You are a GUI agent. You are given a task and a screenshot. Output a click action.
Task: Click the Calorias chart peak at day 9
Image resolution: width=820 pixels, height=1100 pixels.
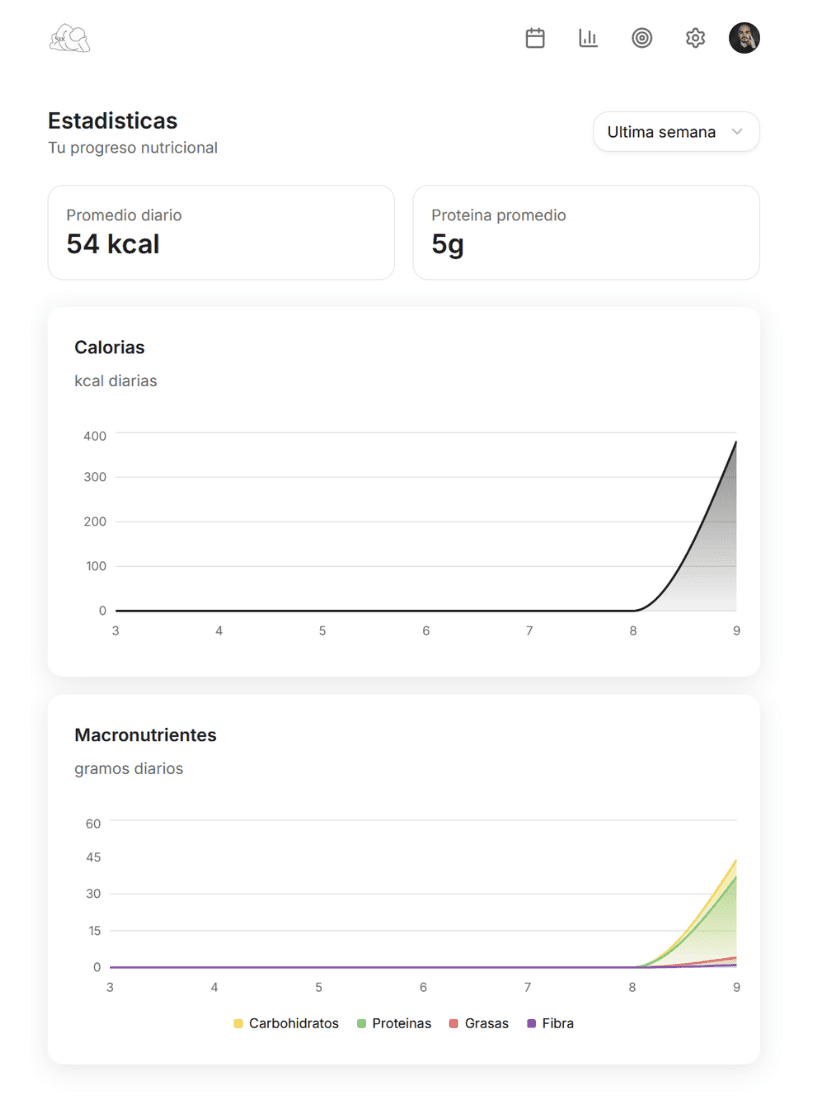coord(736,442)
